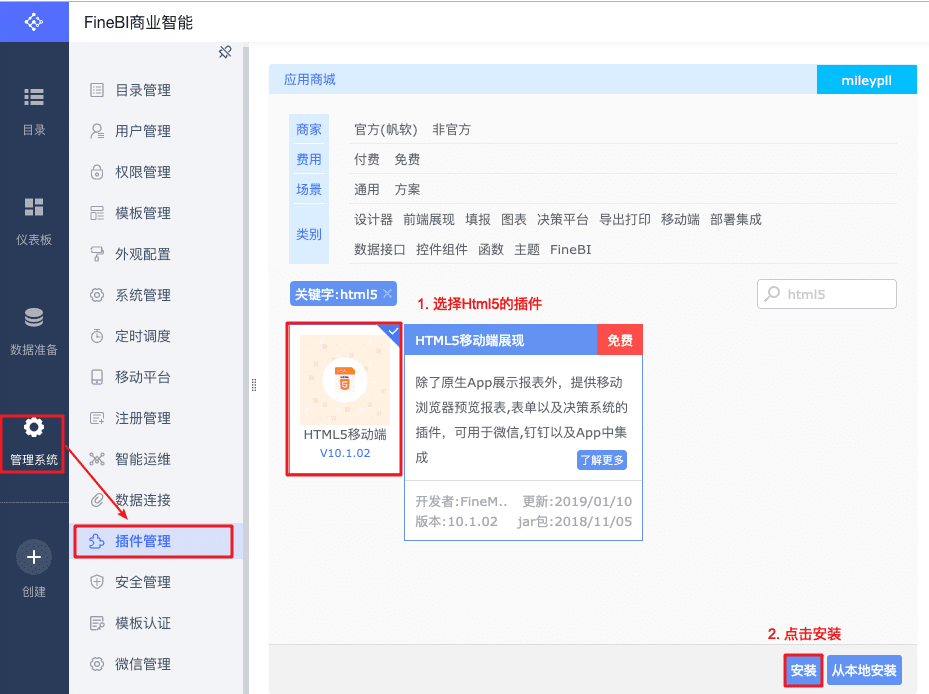Click the 应用商城 header title

[310, 79]
